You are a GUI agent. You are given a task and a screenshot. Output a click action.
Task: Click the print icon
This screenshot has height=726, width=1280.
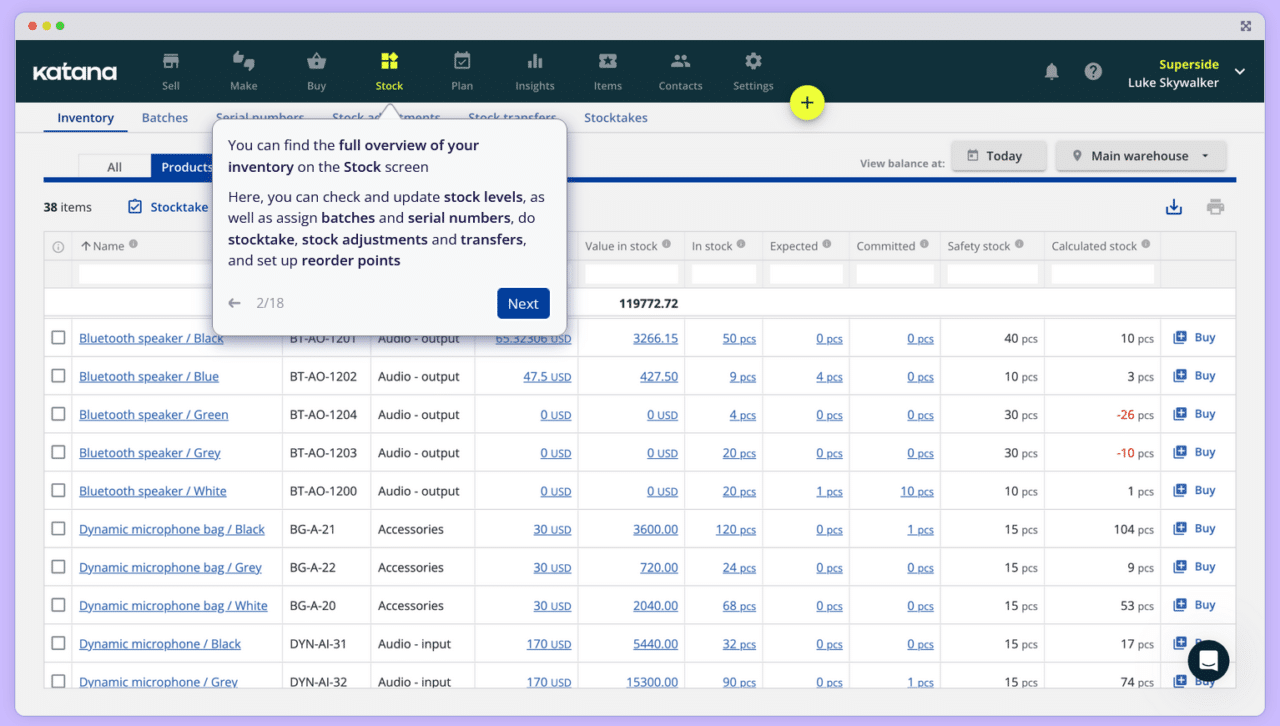tap(1215, 206)
